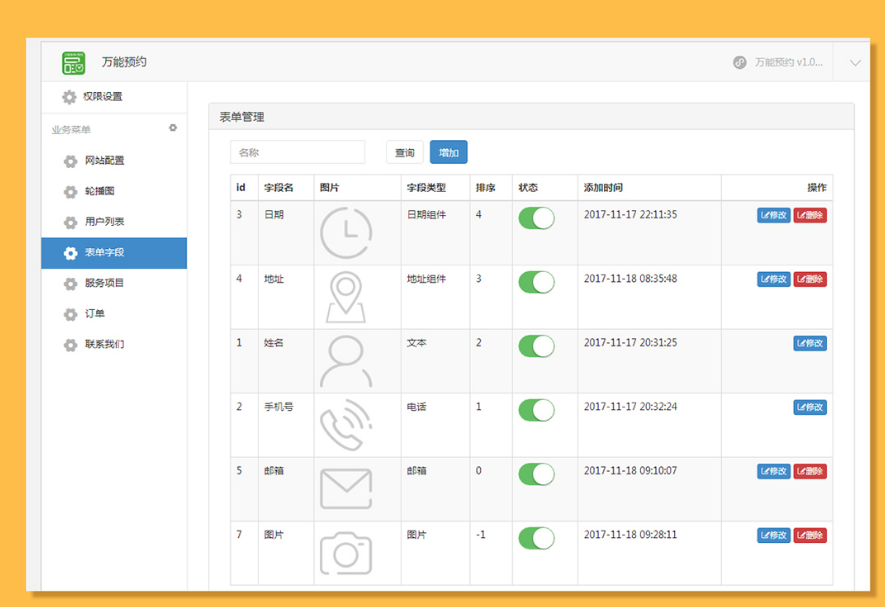Open 轮播图 menu item
The width and height of the screenshot is (885, 607).
click(x=114, y=191)
